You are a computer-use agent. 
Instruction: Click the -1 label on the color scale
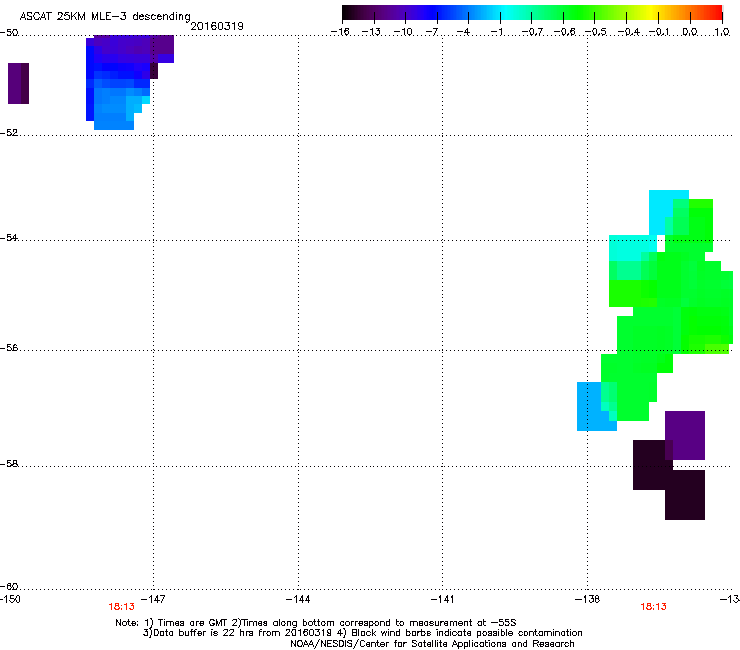[496, 32]
